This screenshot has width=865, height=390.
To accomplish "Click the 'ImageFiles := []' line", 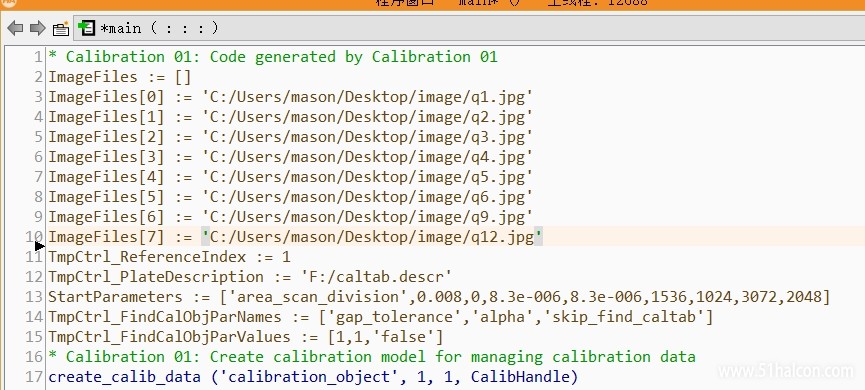I will click(120, 77).
